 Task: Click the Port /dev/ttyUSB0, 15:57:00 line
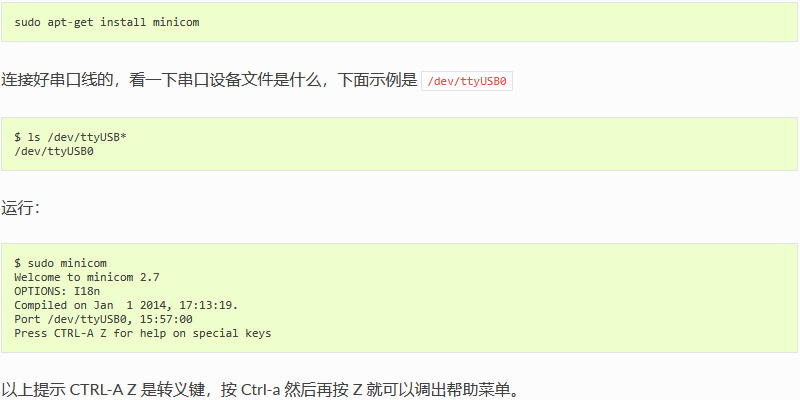103,319
